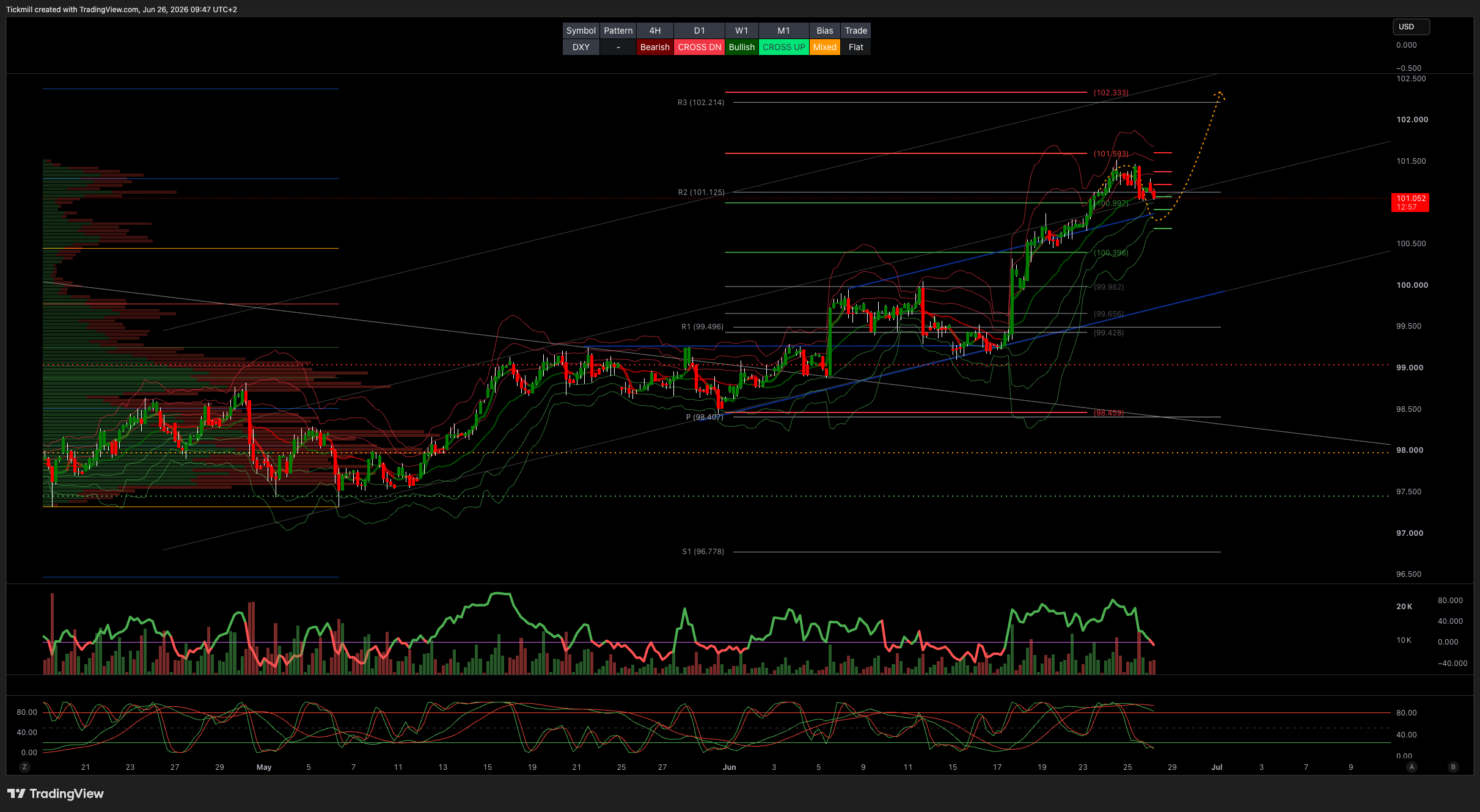Click the Flat trade cell

(x=855, y=47)
